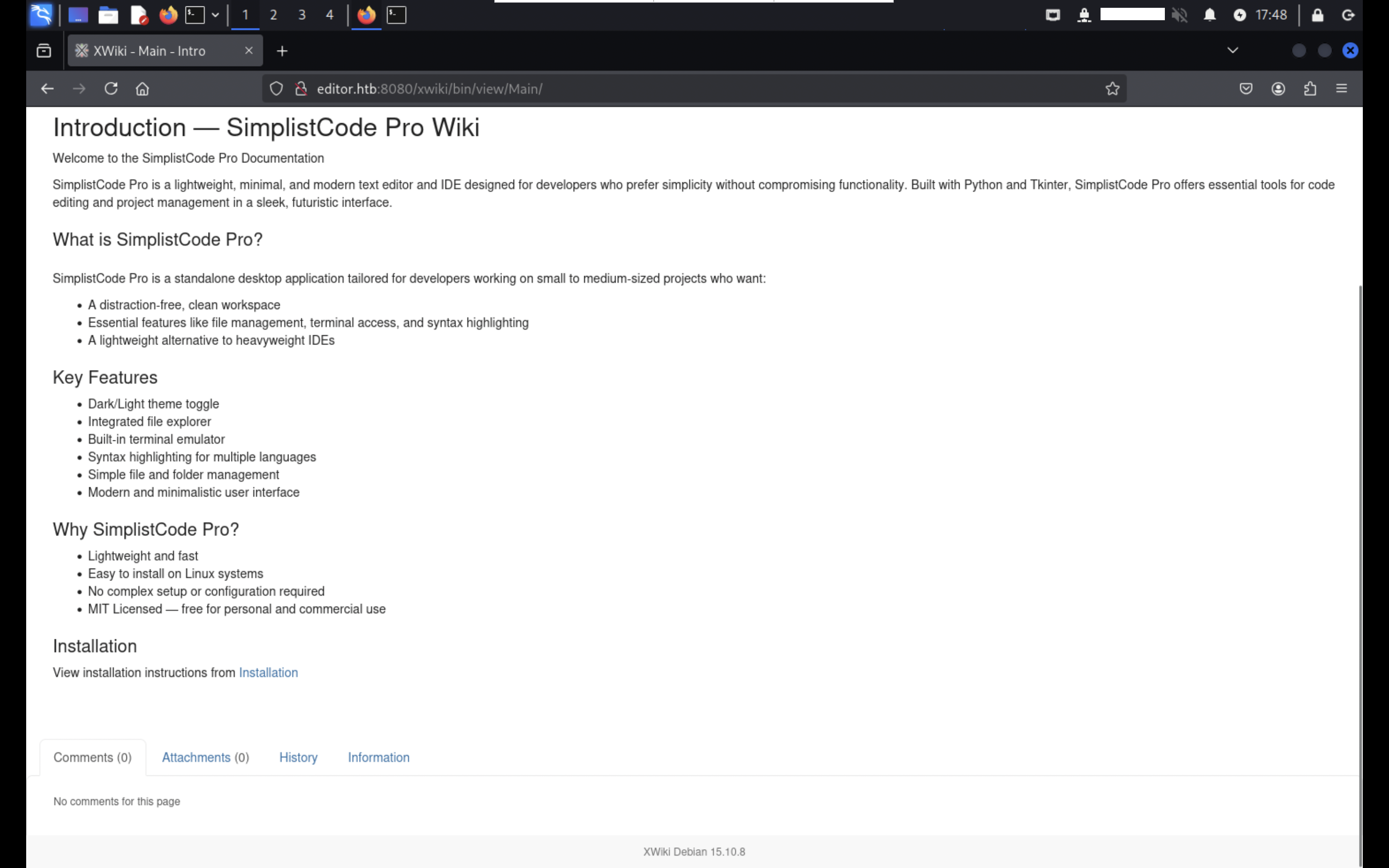
Task: Switch to the Attachments (0) tab
Action: [205, 757]
